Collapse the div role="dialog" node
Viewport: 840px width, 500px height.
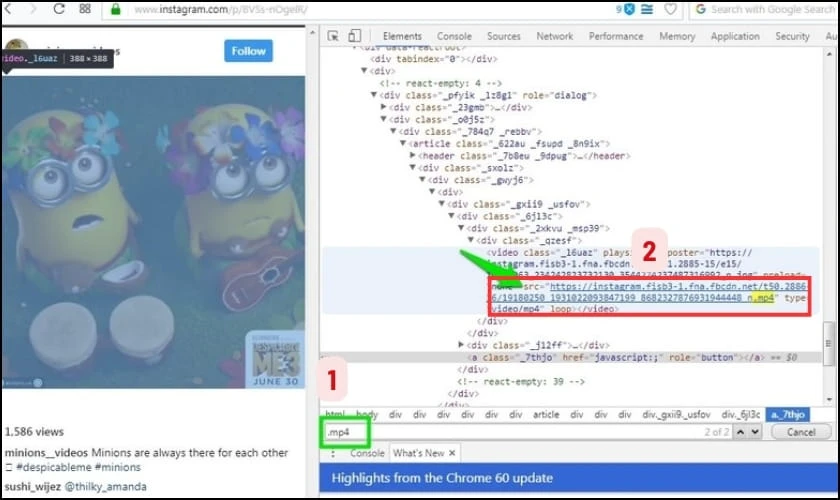pos(374,95)
